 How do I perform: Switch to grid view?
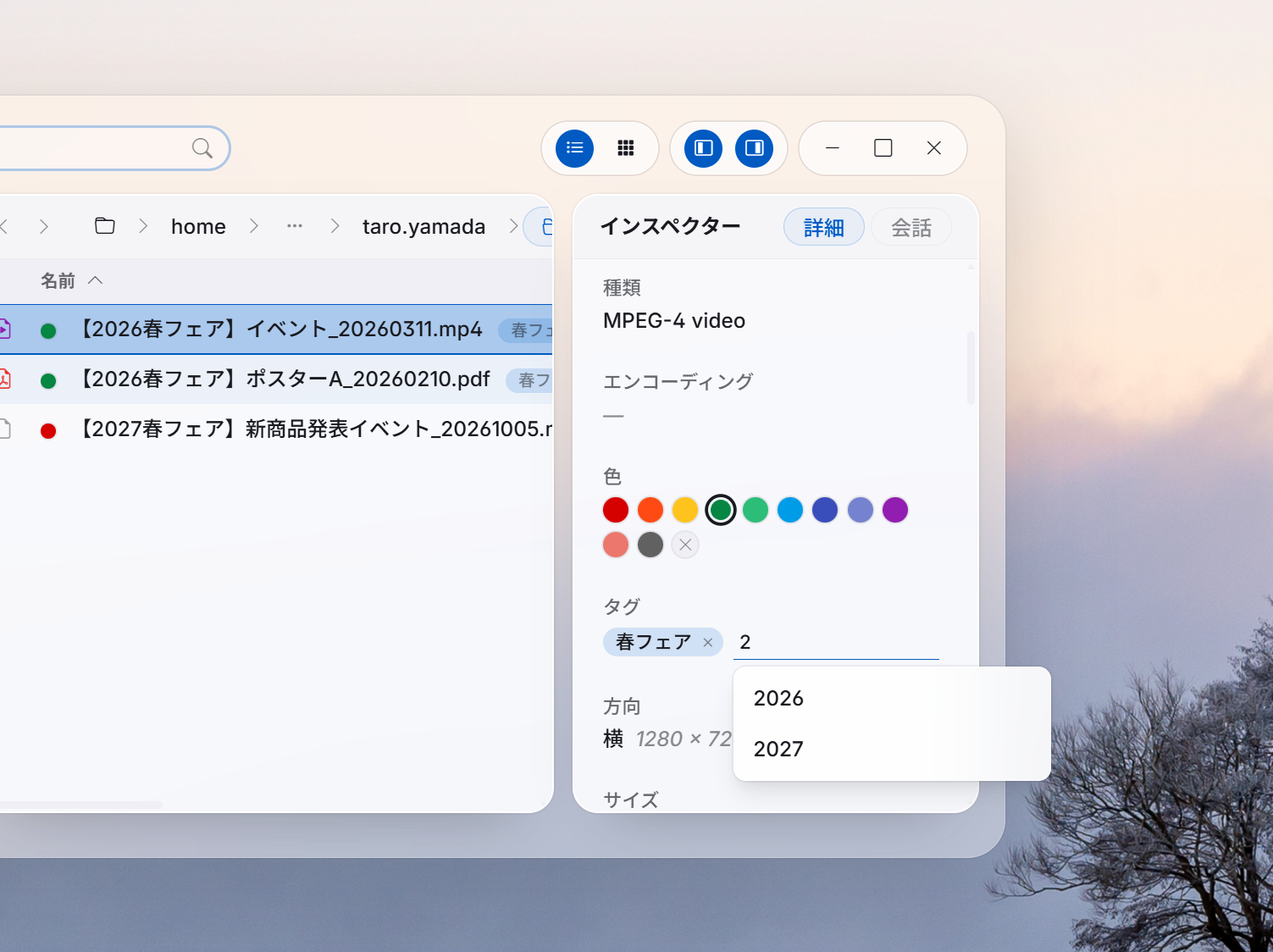point(626,148)
